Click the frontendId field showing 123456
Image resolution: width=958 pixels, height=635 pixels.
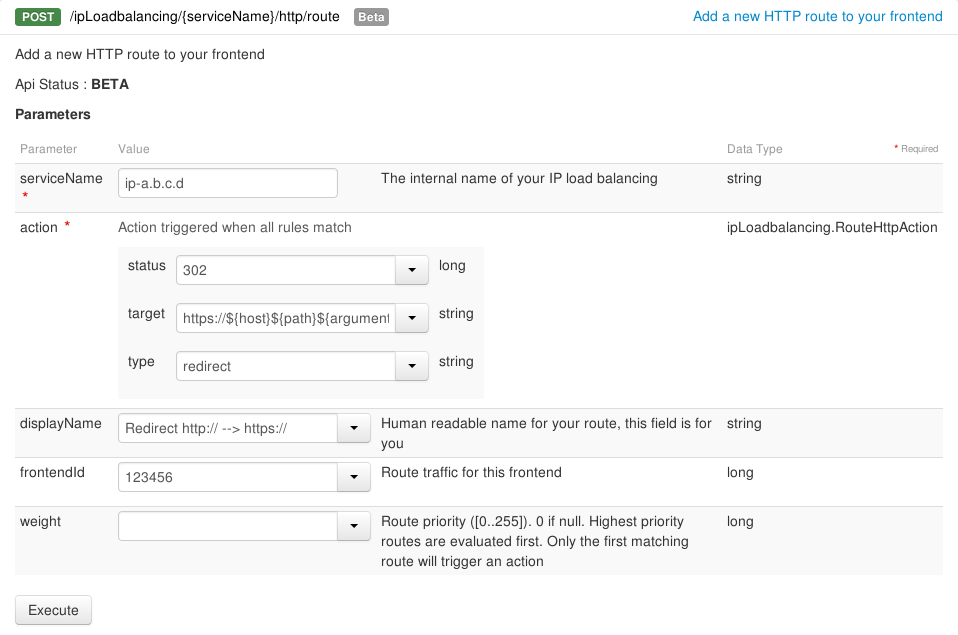pyautogui.click(x=228, y=477)
